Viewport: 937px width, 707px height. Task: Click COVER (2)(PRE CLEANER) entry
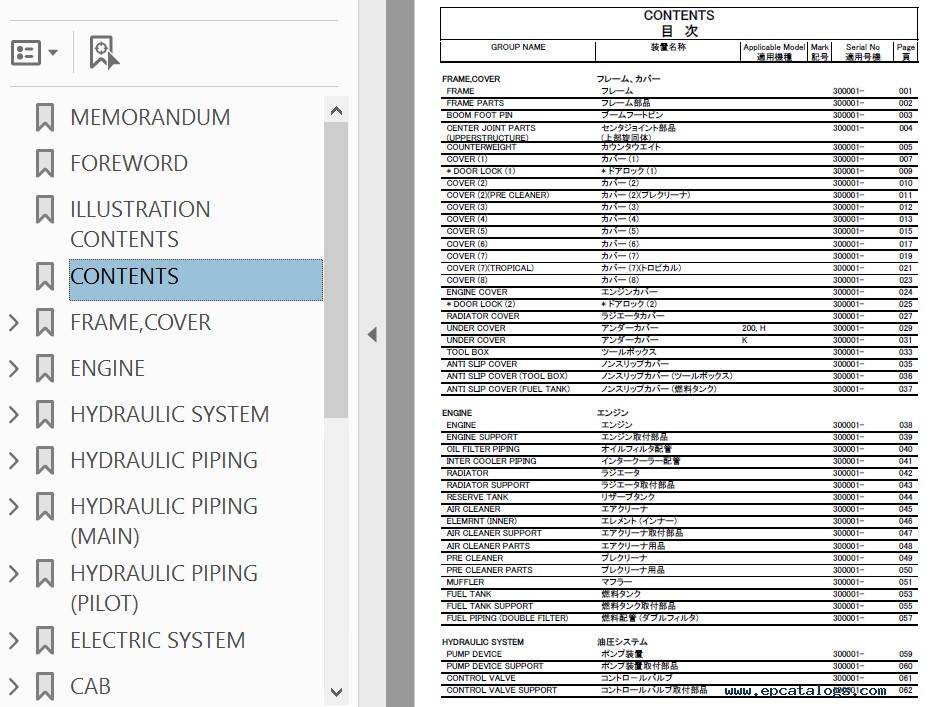pyautogui.click(x=497, y=195)
